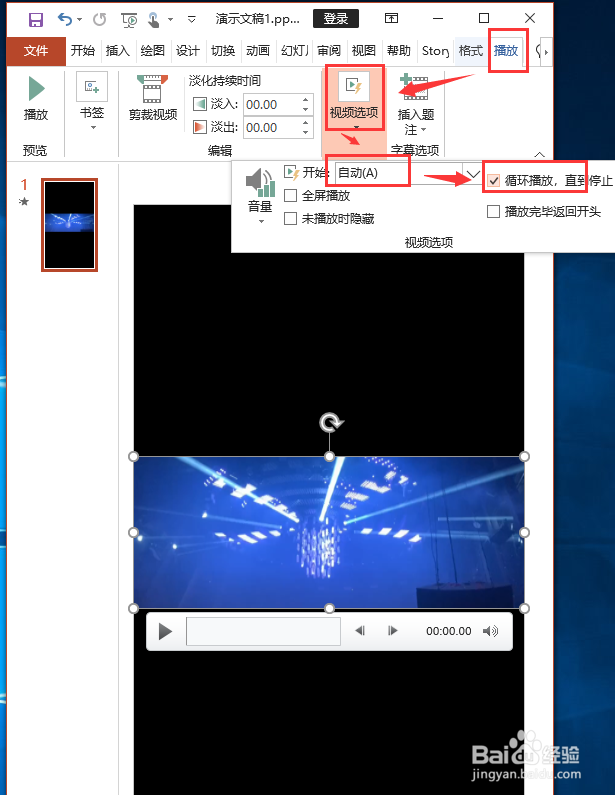Click the 淡入 fade-in duration field
Viewport: 615px width, 795px height.
point(272,105)
